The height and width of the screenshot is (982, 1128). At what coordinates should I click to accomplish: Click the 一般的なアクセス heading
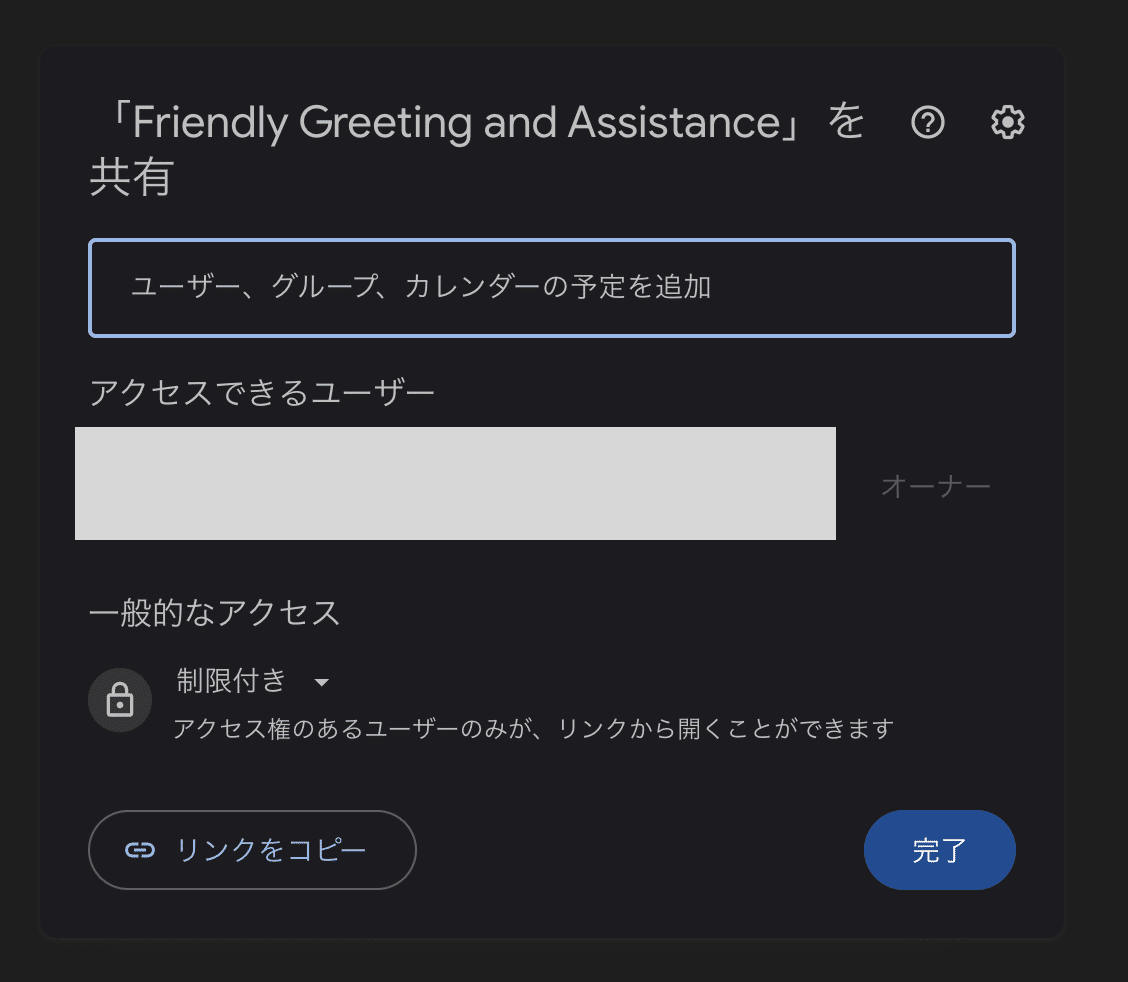tap(215, 611)
